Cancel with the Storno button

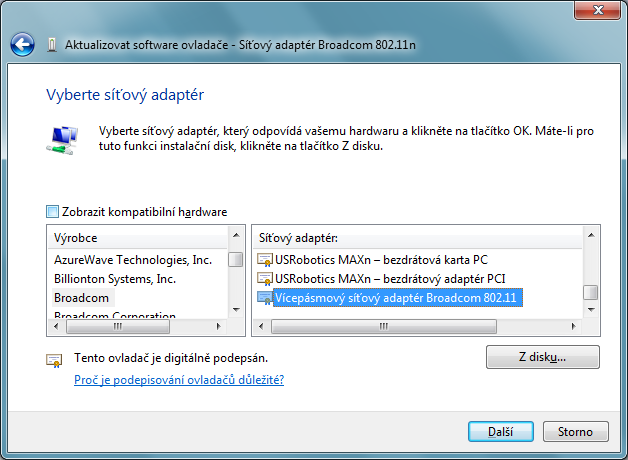click(576, 432)
